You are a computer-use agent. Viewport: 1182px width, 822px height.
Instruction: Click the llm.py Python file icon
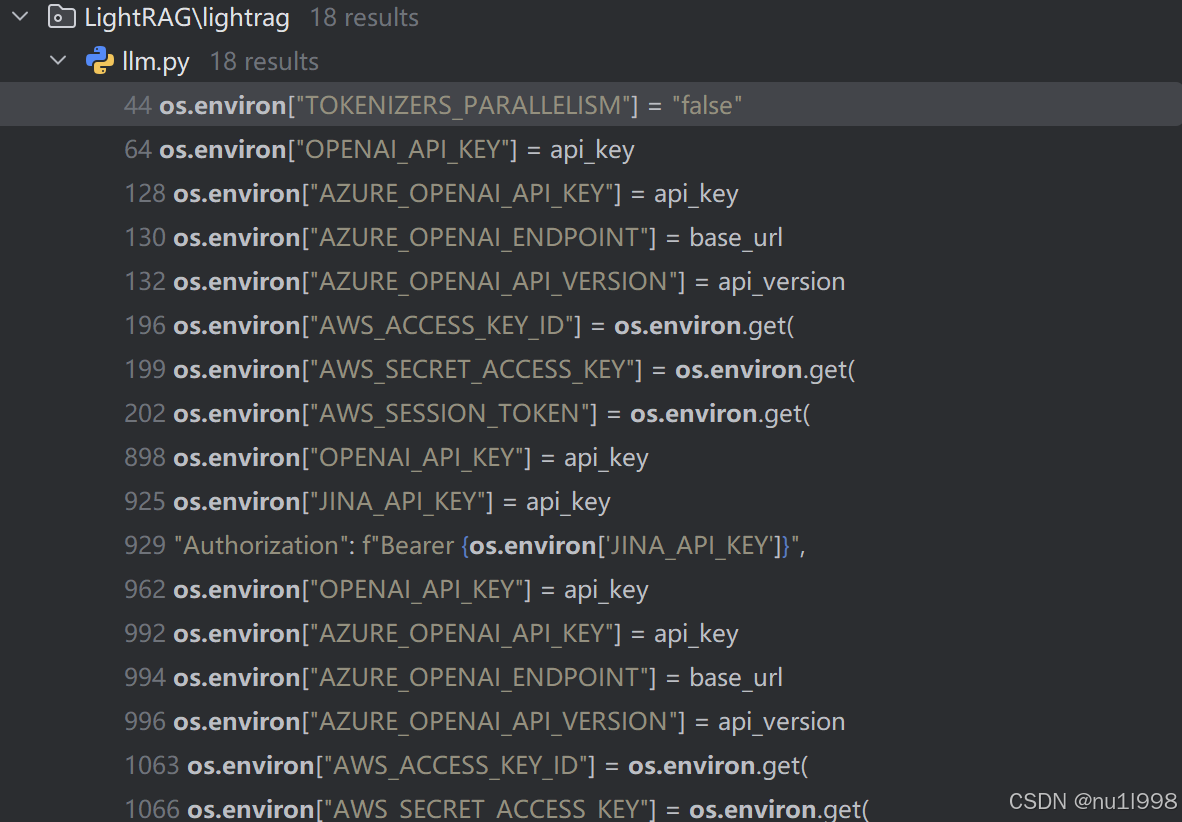100,60
